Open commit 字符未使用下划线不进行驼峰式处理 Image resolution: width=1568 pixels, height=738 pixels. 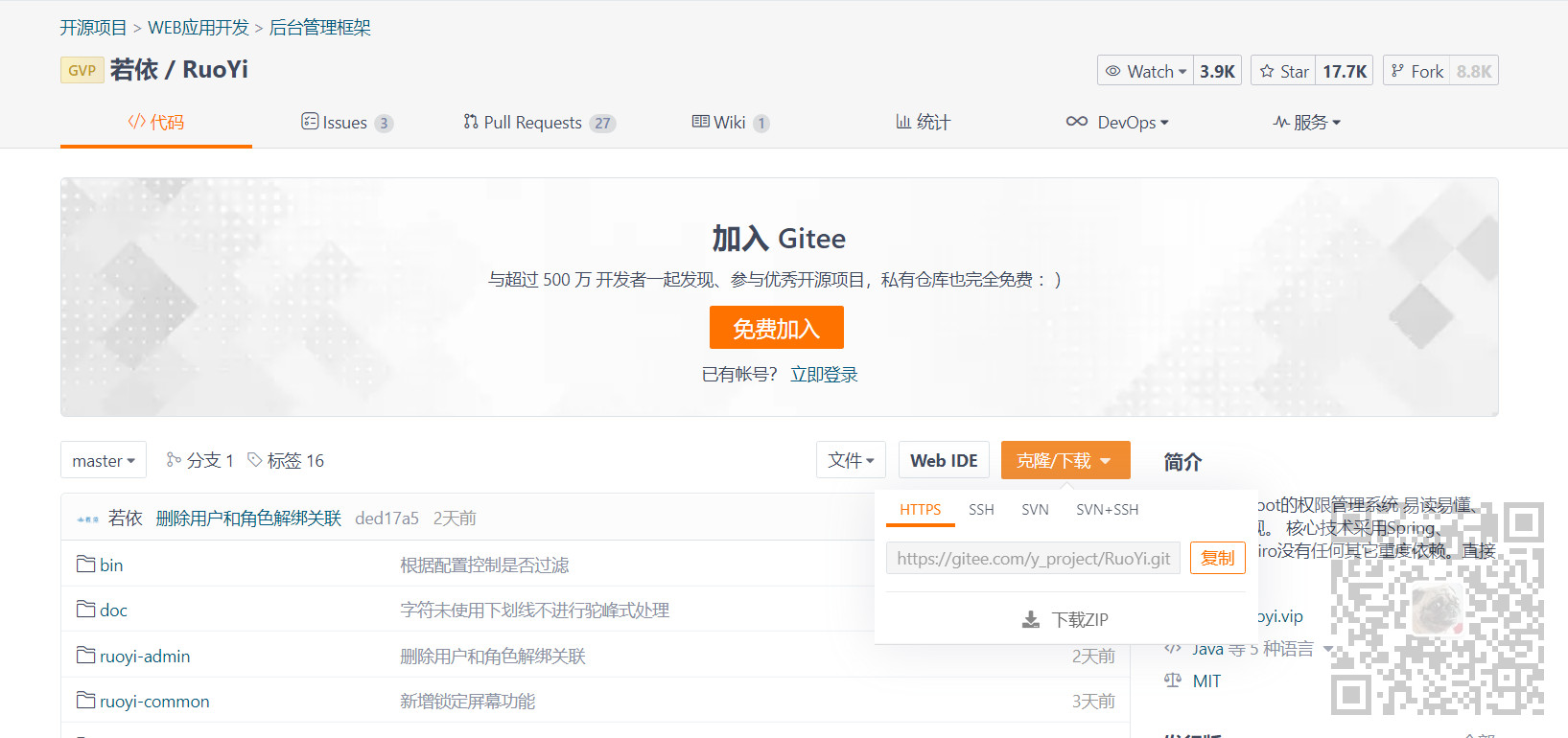[534, 610]
